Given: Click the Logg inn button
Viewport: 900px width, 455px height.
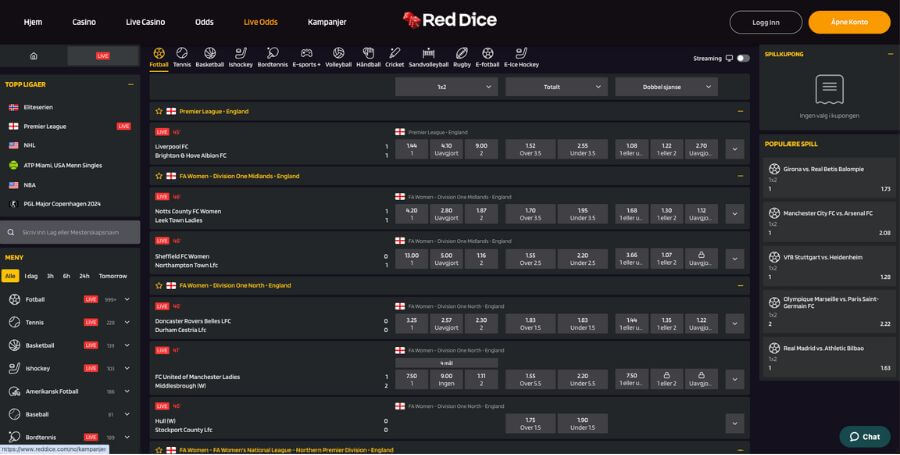Looking at the screenshot, I should point(766,22).
